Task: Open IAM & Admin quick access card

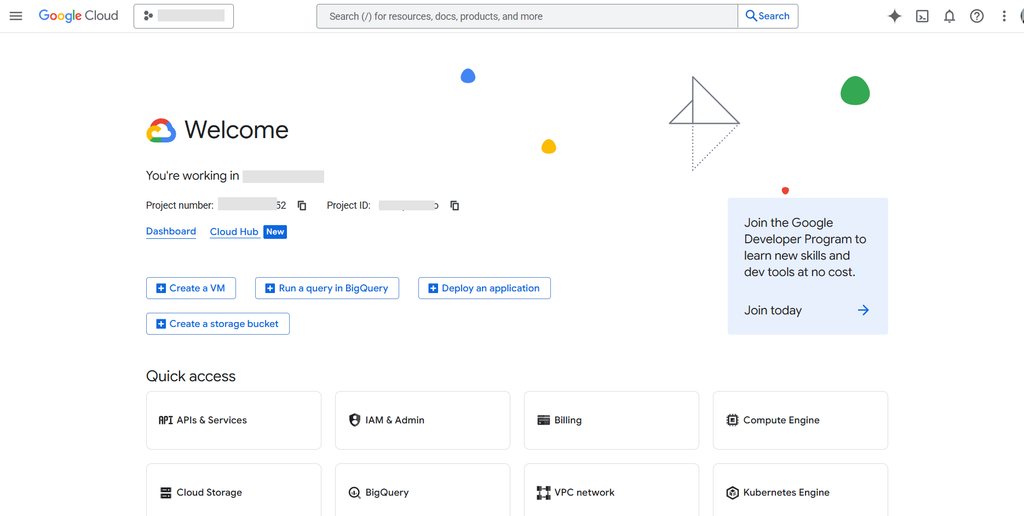Action: (423, 421)
